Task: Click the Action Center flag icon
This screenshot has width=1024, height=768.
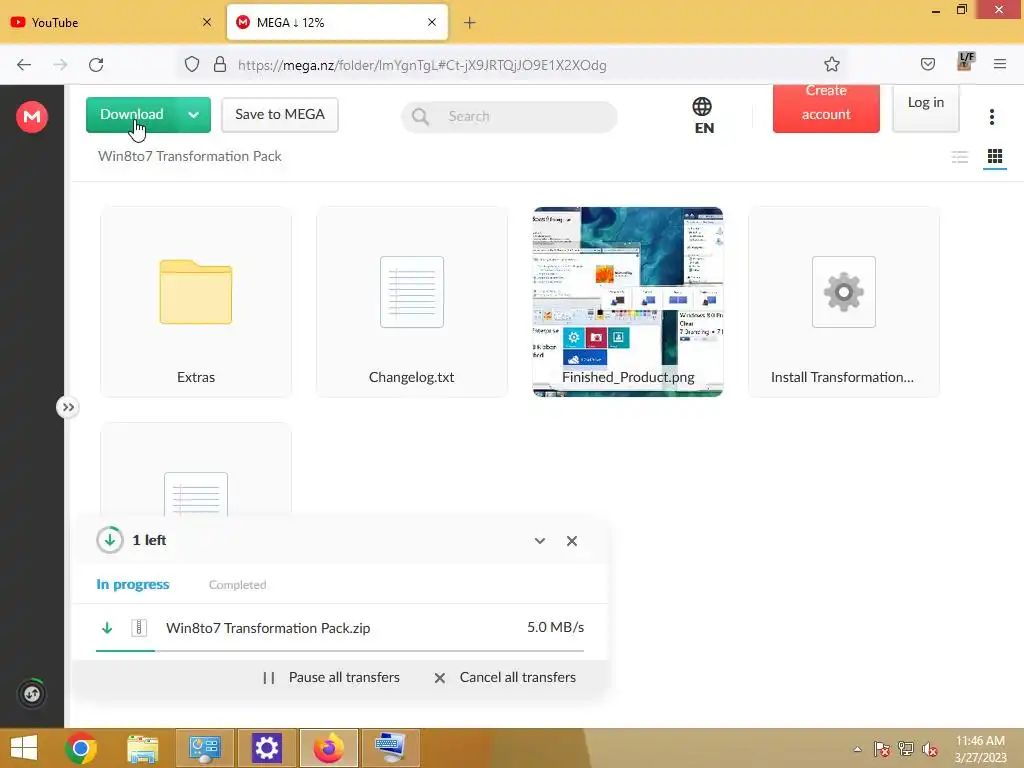Action: coord(882,749)
